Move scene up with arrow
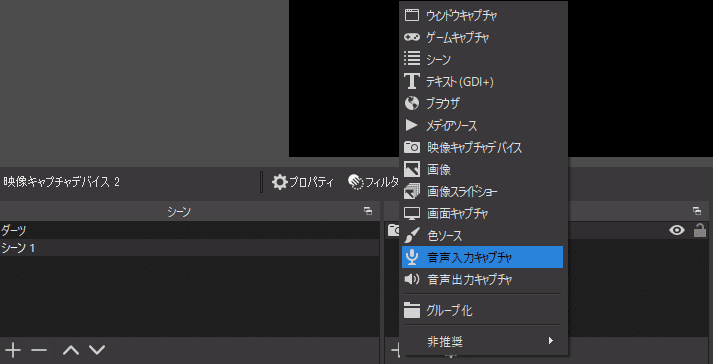 coord(71,350)
